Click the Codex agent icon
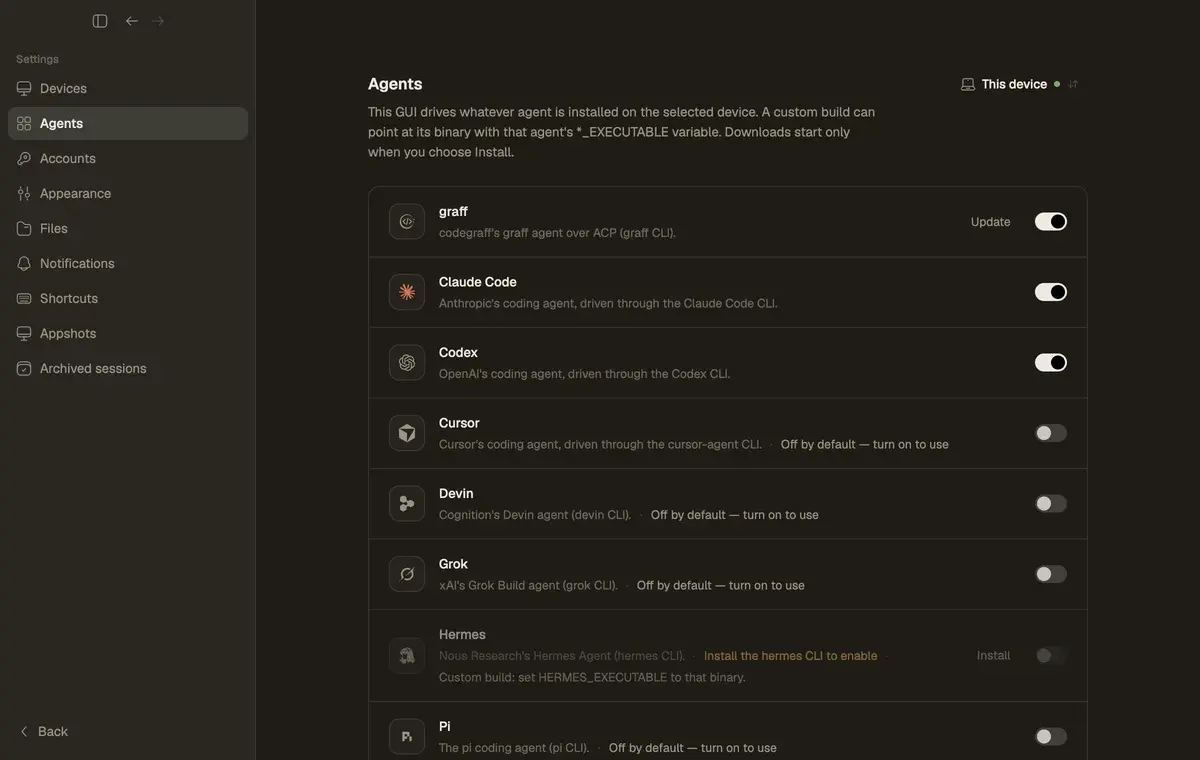Screen dimensions: 1200x760 click(x=407, y=363)
